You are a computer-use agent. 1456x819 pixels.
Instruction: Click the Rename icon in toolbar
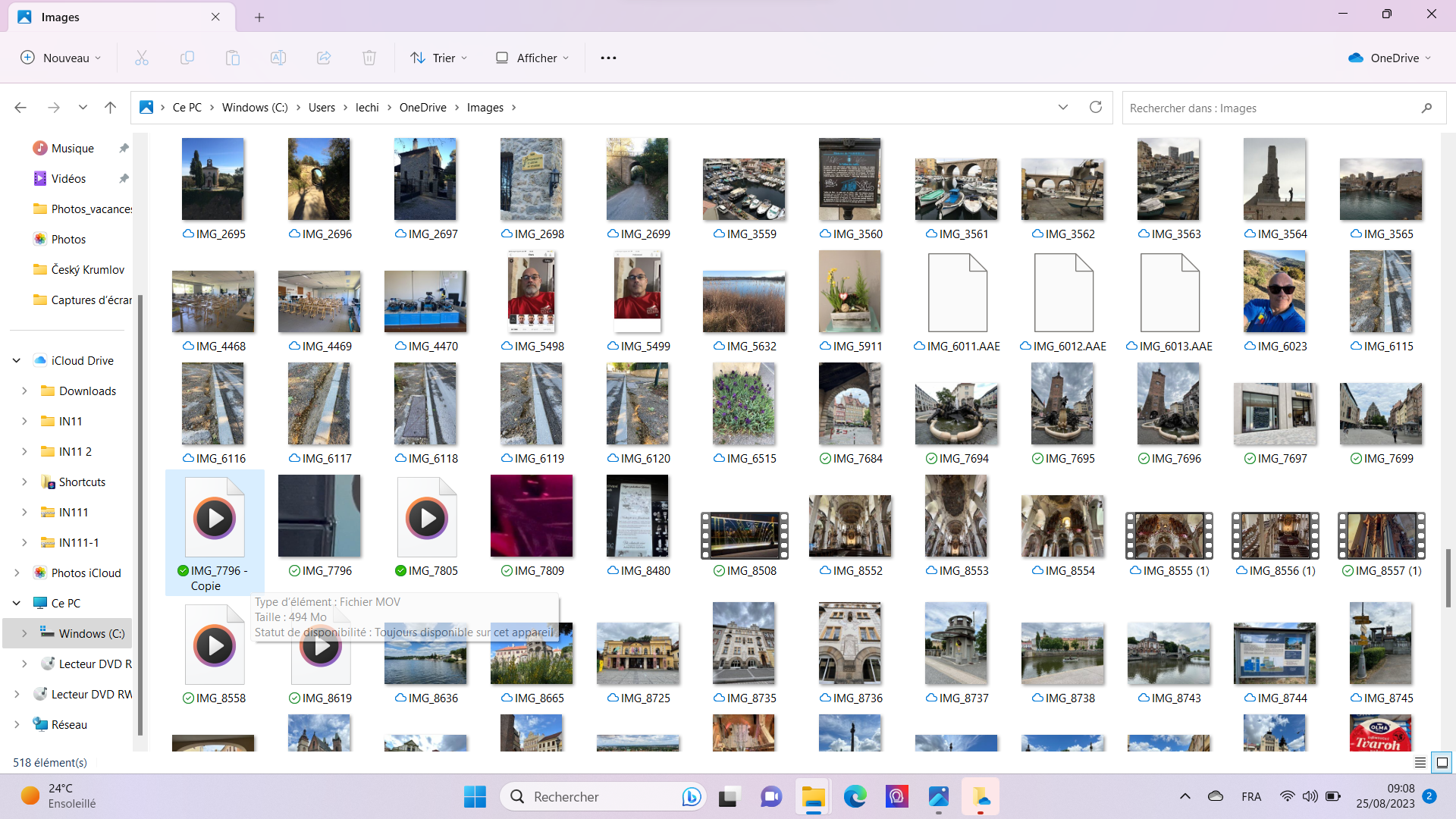click(278, 58)
